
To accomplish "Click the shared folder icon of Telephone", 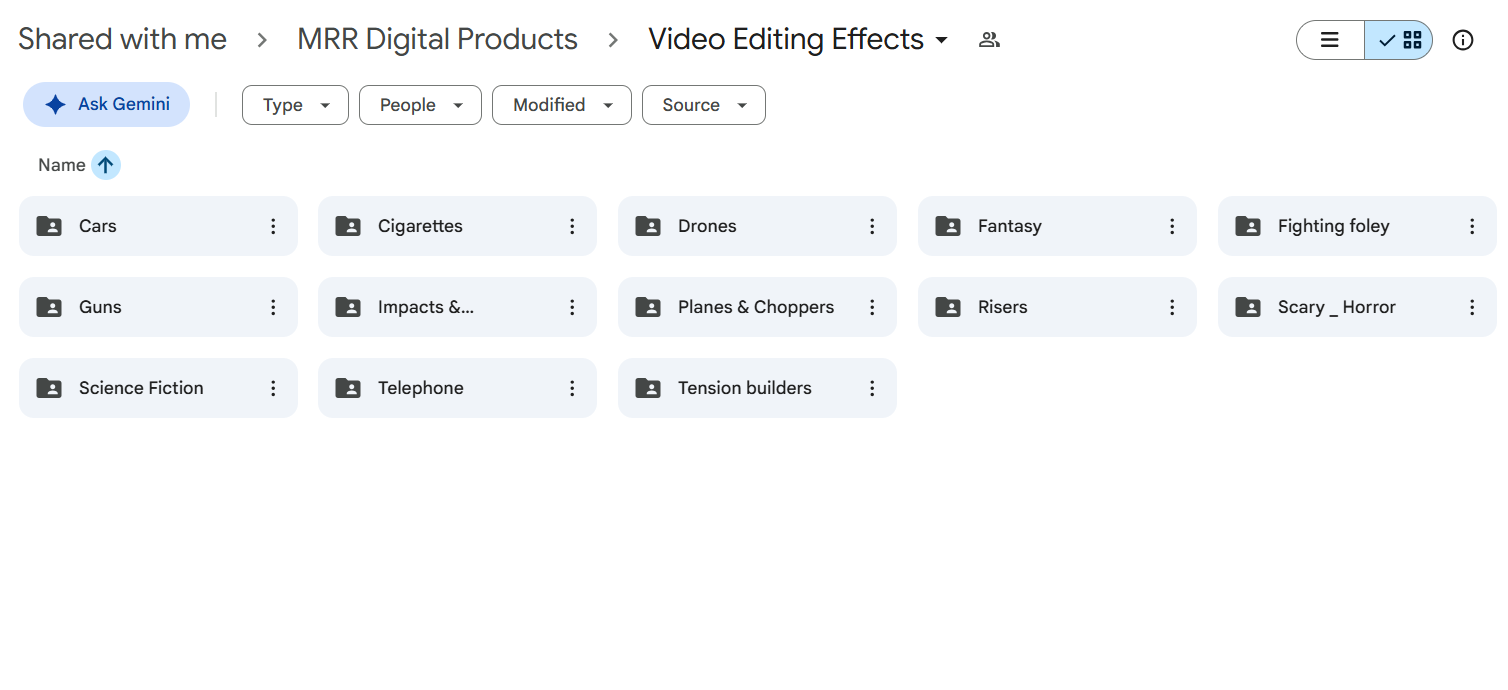I will point(348,388).
